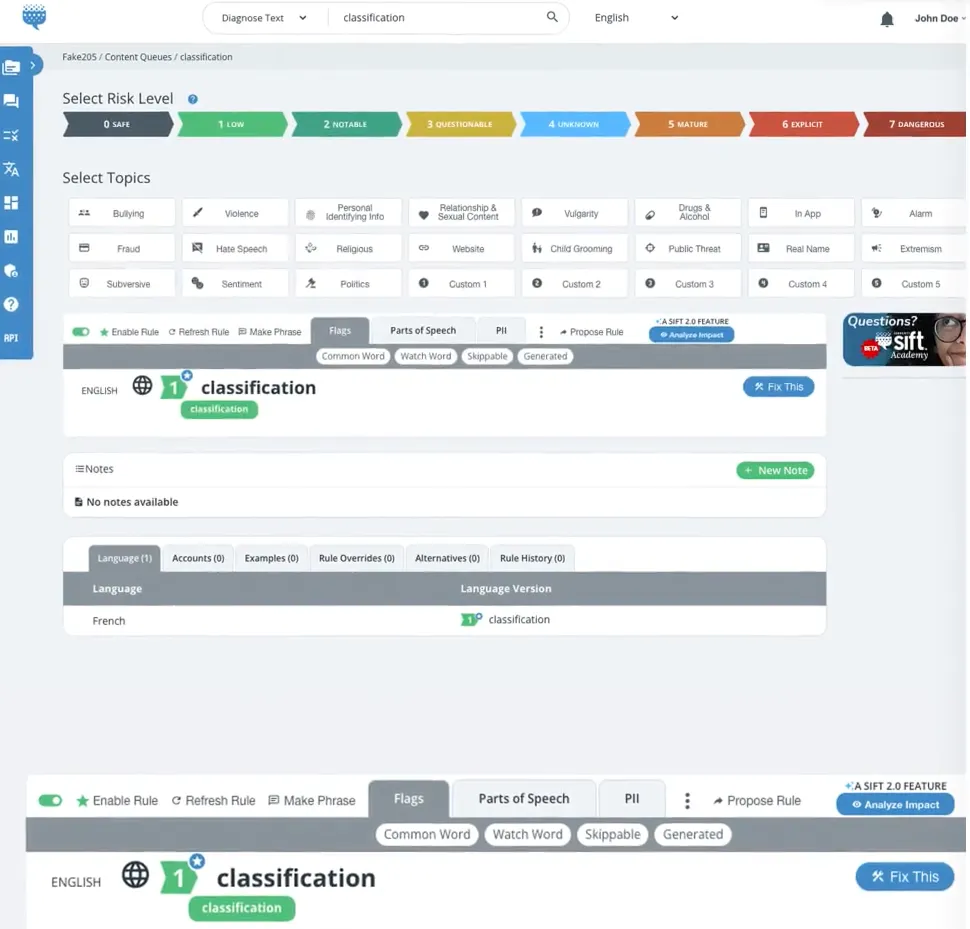Open the translate icon in sidebar
970x929 pixels.
11,169
